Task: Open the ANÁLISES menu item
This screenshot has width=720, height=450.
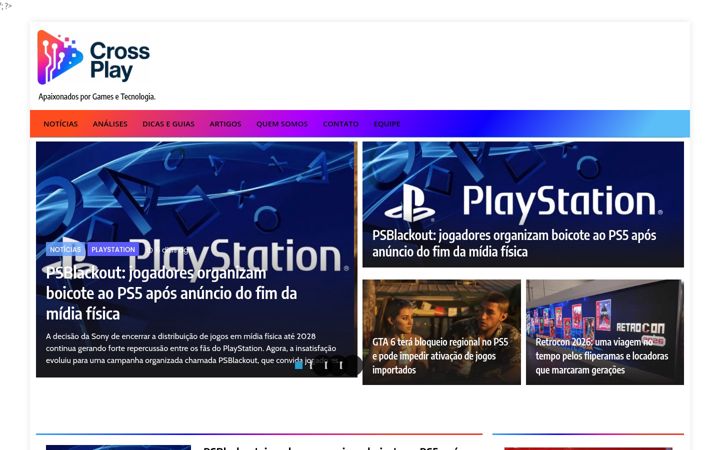Action: [110, 124]
